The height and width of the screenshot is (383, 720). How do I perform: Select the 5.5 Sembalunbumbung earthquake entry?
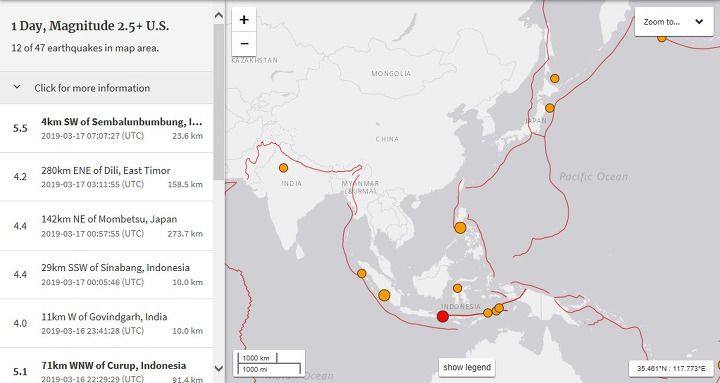[x=107, y=128]
